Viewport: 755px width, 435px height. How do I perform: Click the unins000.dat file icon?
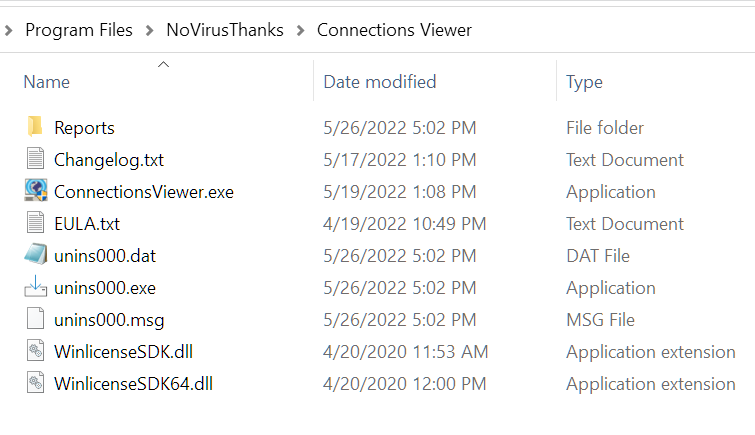35,255
